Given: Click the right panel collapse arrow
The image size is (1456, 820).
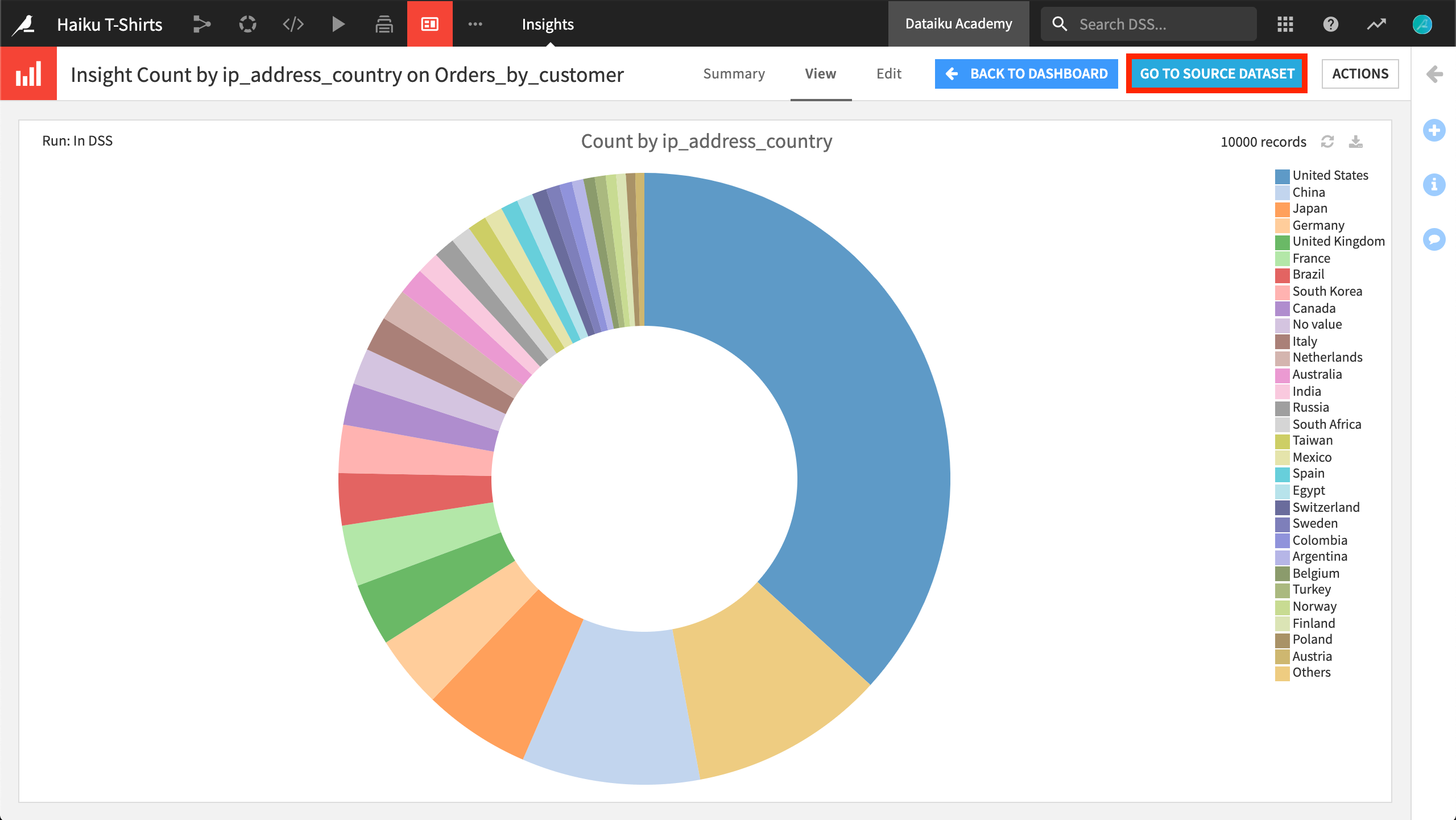Looking at the screenshot, I should pyautogui.click(x=1437, y=73).
